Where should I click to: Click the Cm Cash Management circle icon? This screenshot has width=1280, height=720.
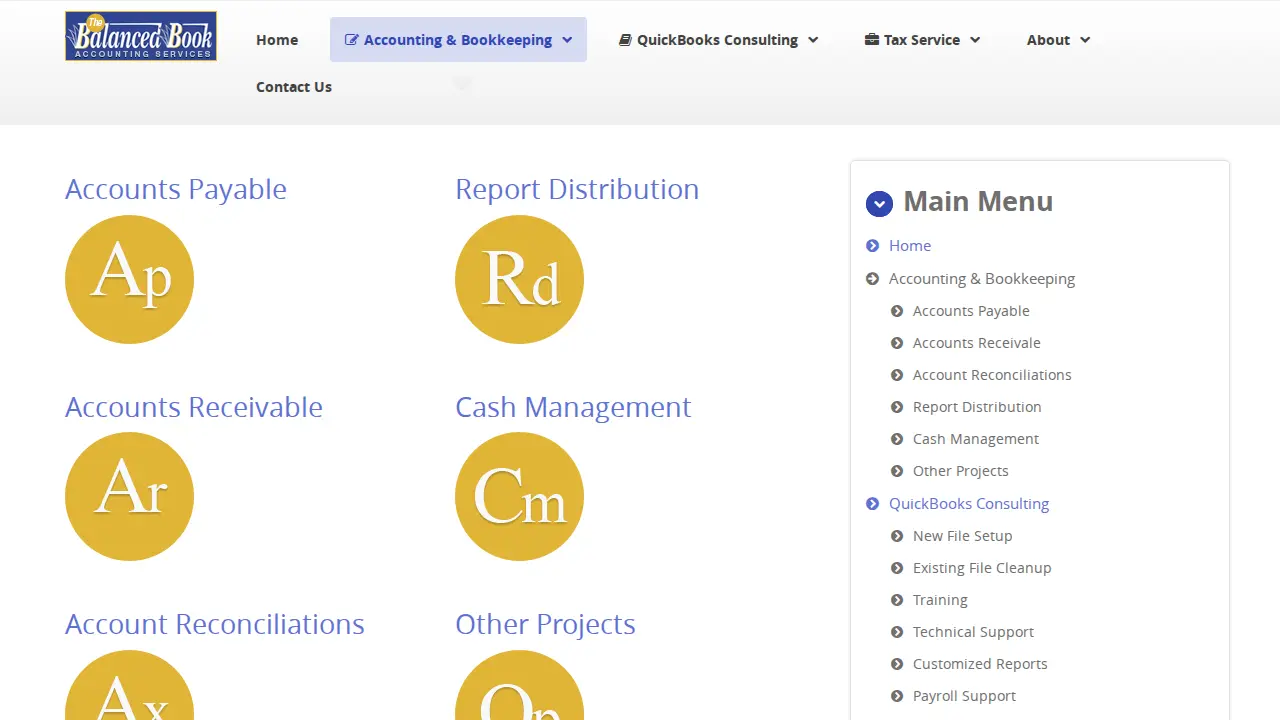point(519,496)
